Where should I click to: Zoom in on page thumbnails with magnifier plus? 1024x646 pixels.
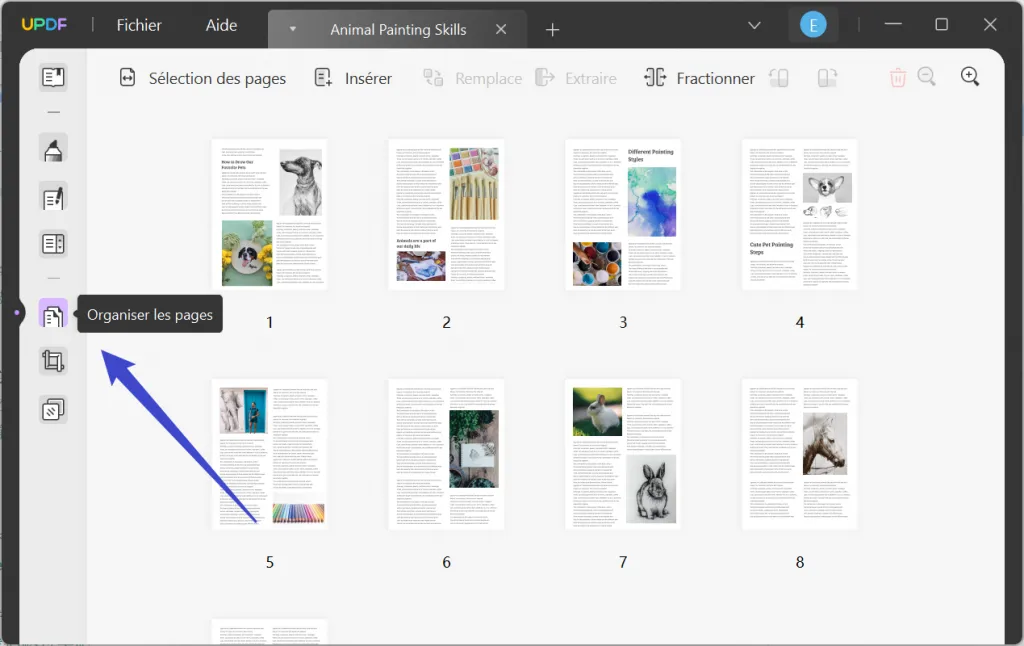click(969, 75)
